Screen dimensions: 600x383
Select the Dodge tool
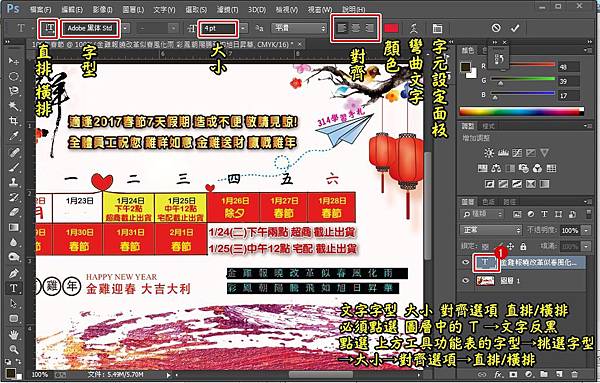tap(14, 257)
